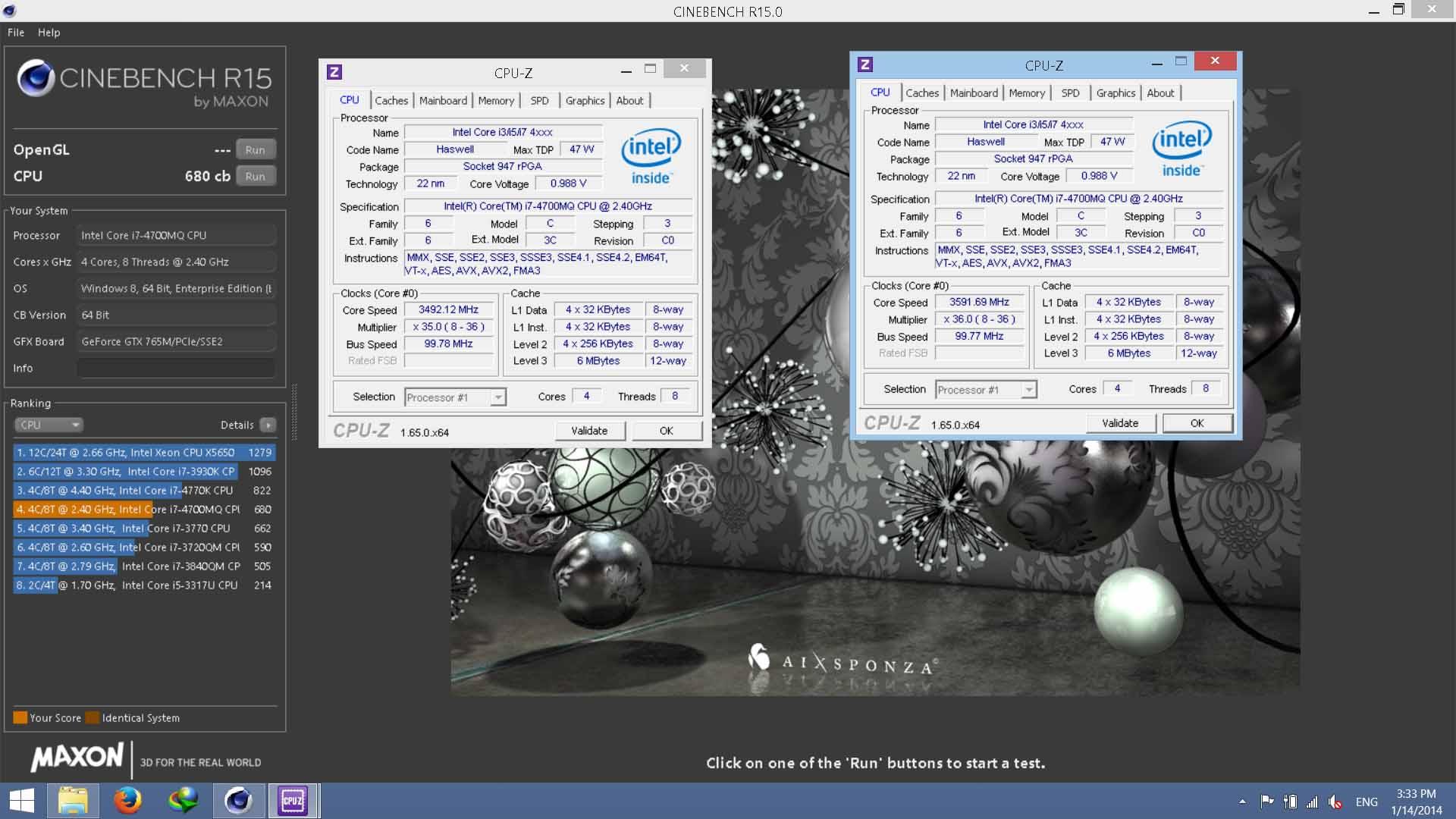Click OK in right CPU-Z

[x=1197, y=423]
